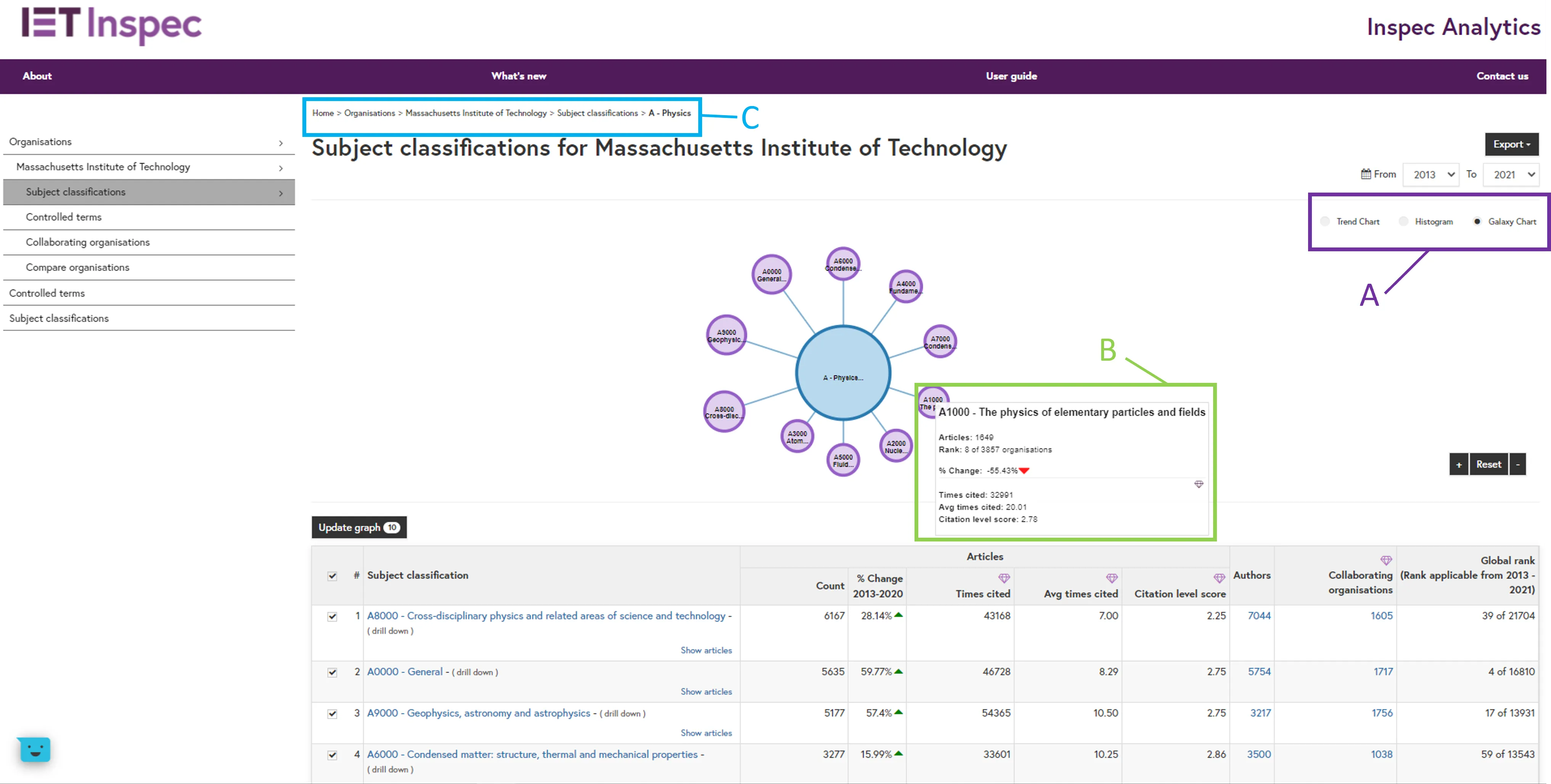Zoom out galaxy chart with minus button
Screen dimensions: 1551x784
pyautogui.click(x=1517, y=464)
